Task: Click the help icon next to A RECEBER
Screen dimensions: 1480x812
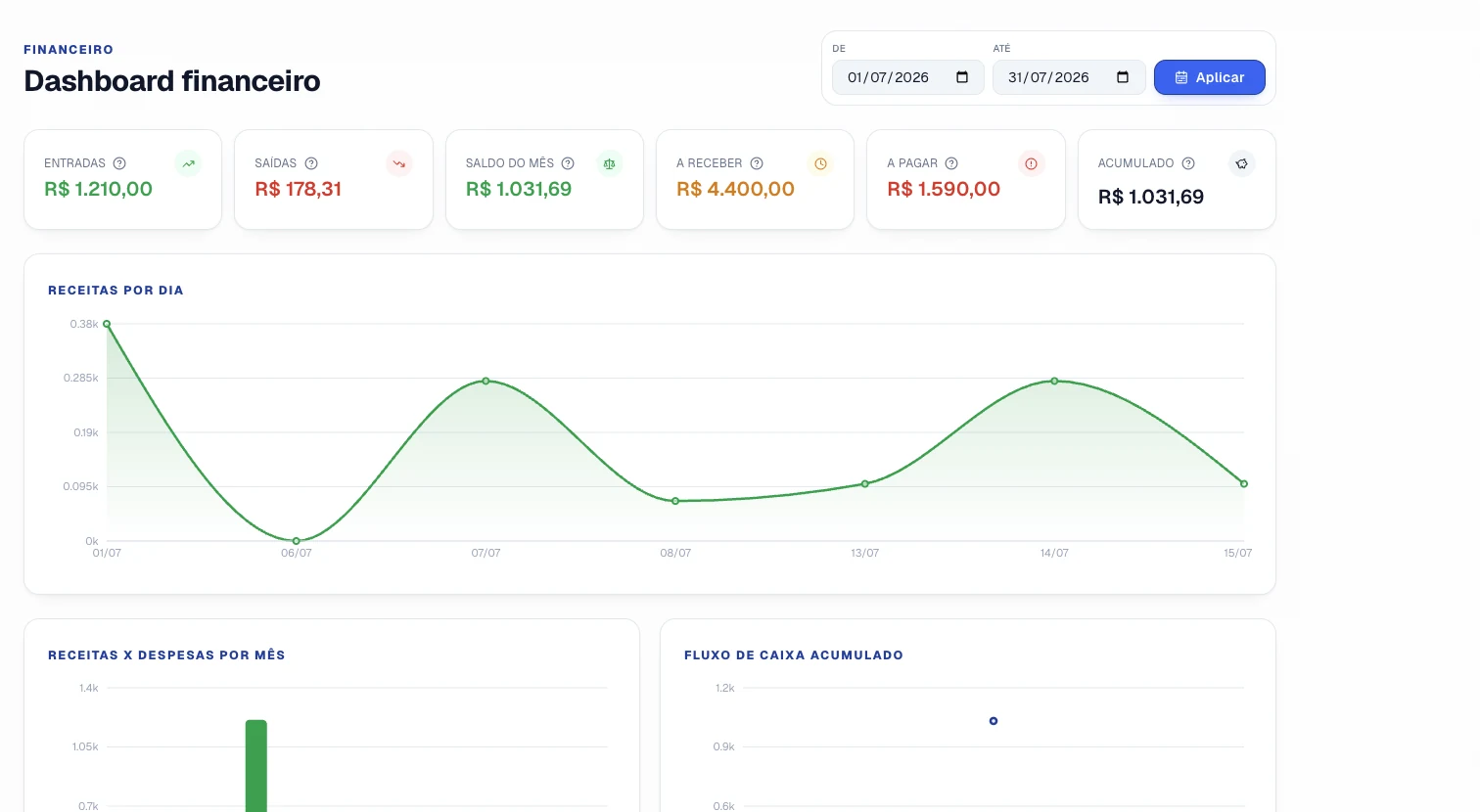Action: 757,163
